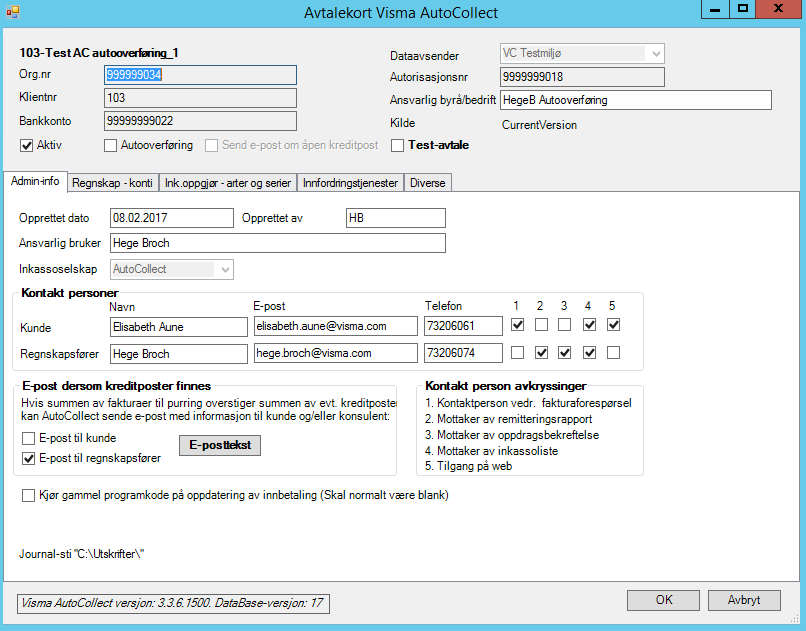Toggle Regnskapsfører checkbox for column 3
The height and width of the screenshot is (631, 806).
(x=564, y=352)
